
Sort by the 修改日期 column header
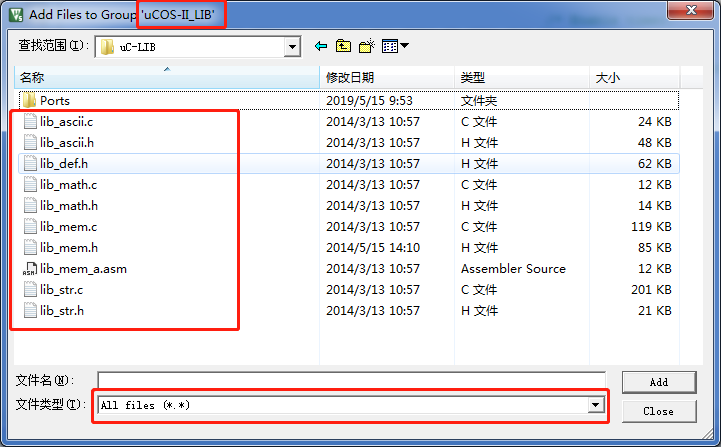click(387, 77)
